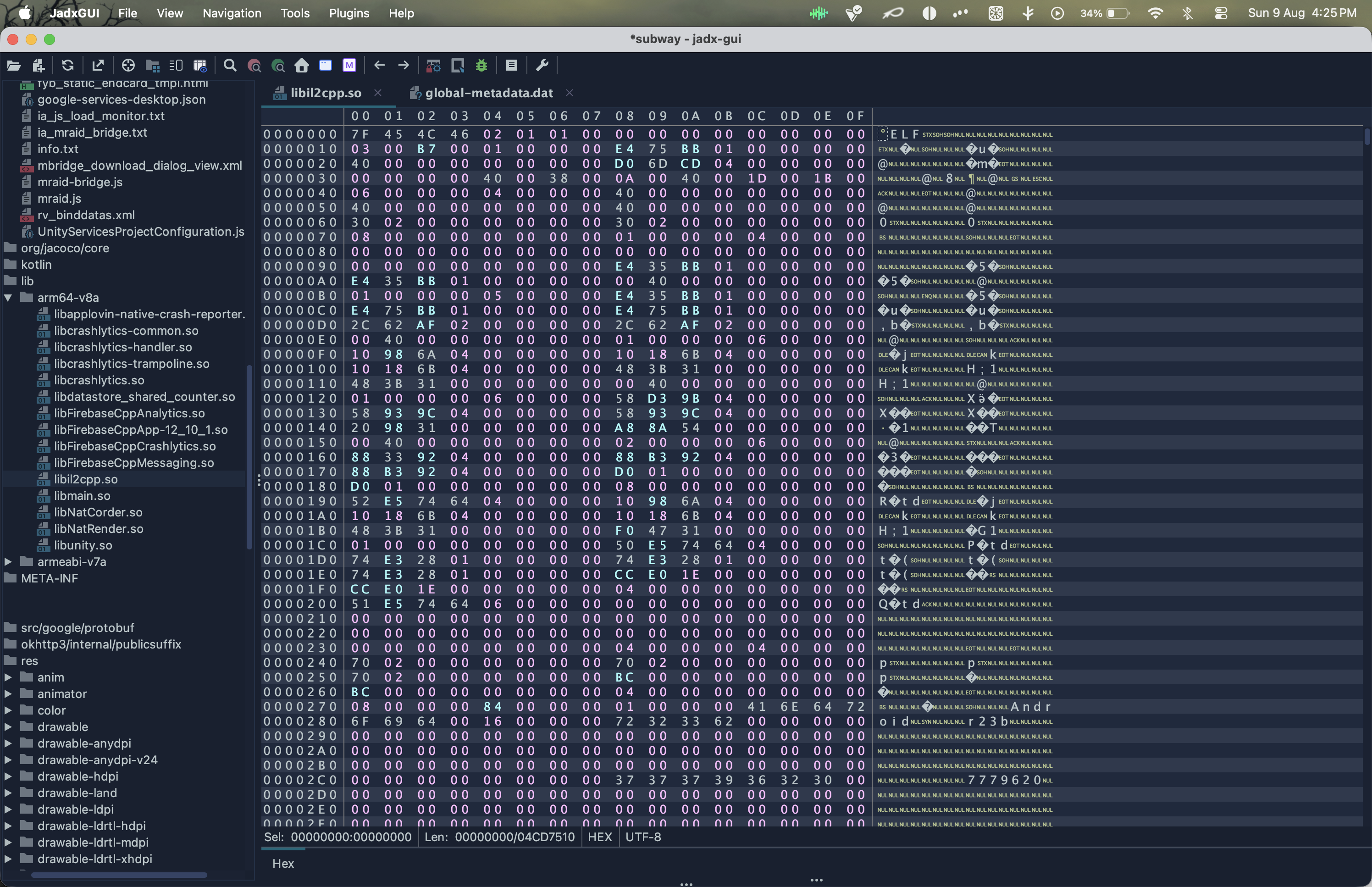Screen dimensions: 1372x887
Task: Open the Bluetooth menu bar icon
Action: click(x=1187, y=13)
